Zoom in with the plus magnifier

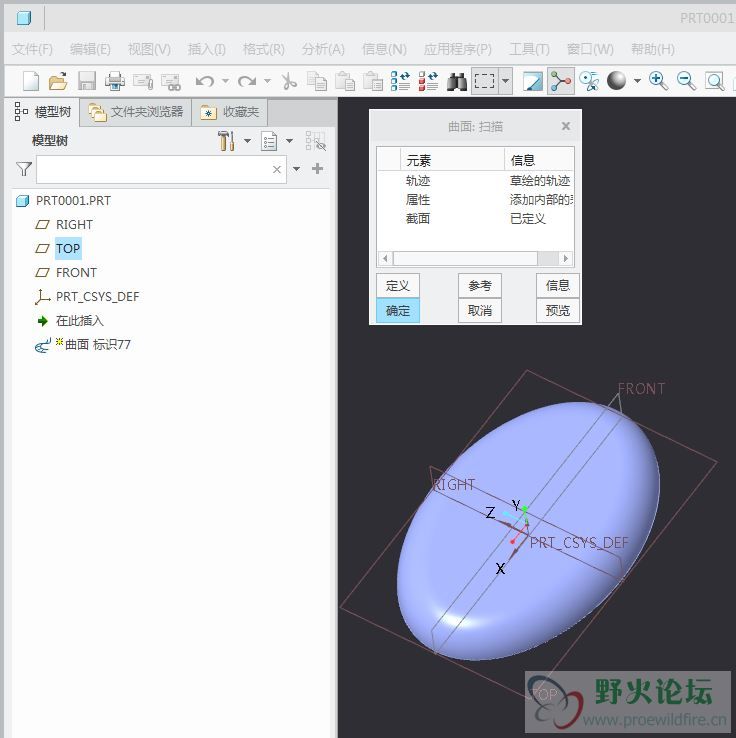click(x=658, y=81)
